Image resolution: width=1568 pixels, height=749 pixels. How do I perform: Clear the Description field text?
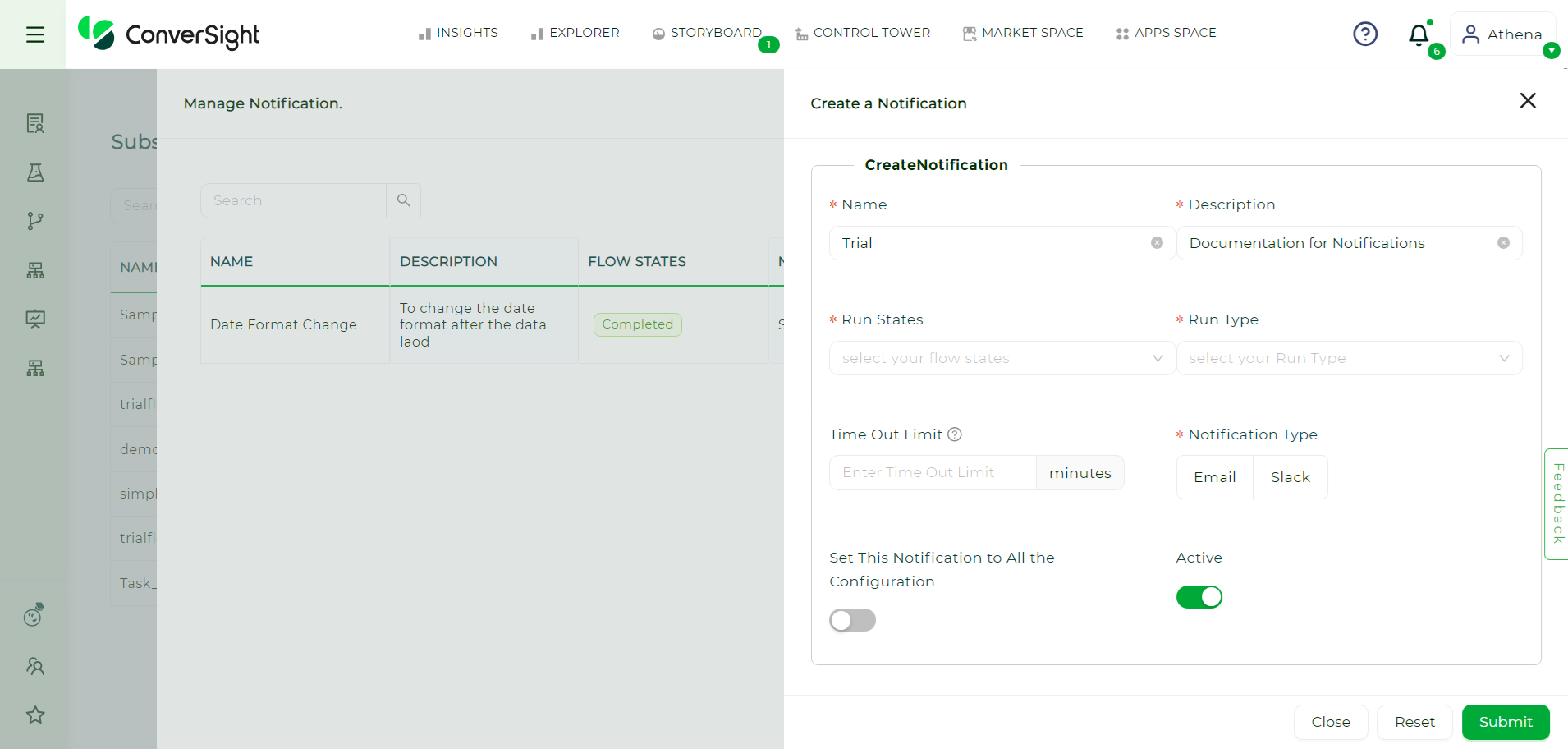click(x=1503, y=242)
